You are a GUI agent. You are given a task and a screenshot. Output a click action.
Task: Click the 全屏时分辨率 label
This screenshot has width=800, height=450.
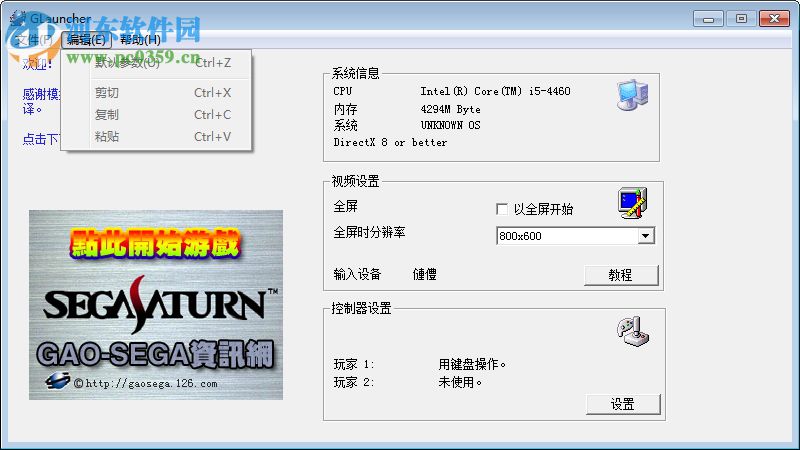tap(369, 233)
